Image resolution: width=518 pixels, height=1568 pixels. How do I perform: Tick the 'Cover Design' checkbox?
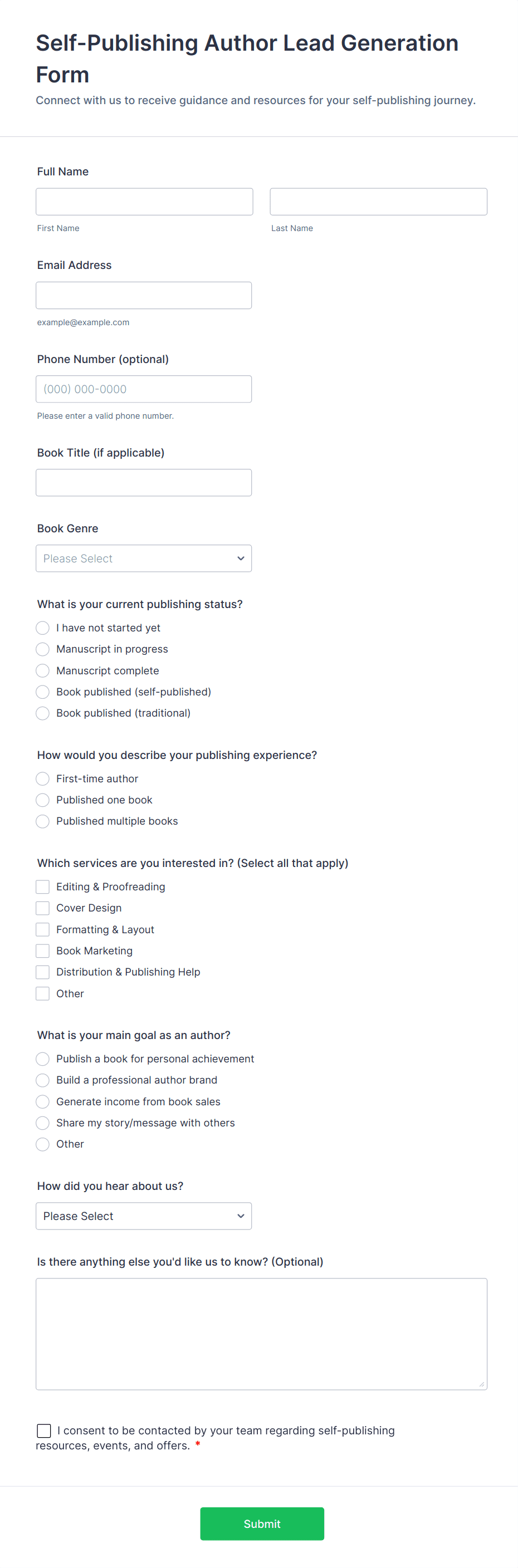42,908
